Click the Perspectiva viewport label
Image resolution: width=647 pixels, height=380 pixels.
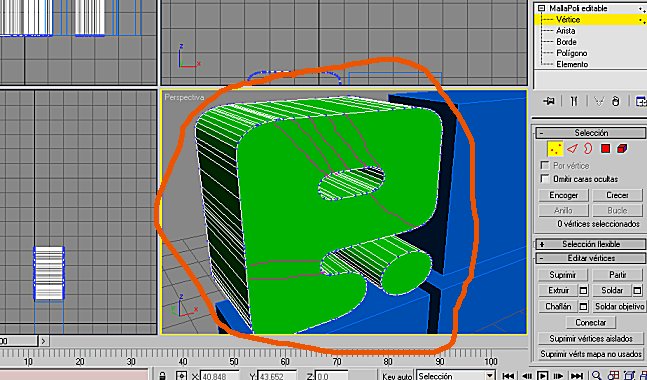pos(184,98)
